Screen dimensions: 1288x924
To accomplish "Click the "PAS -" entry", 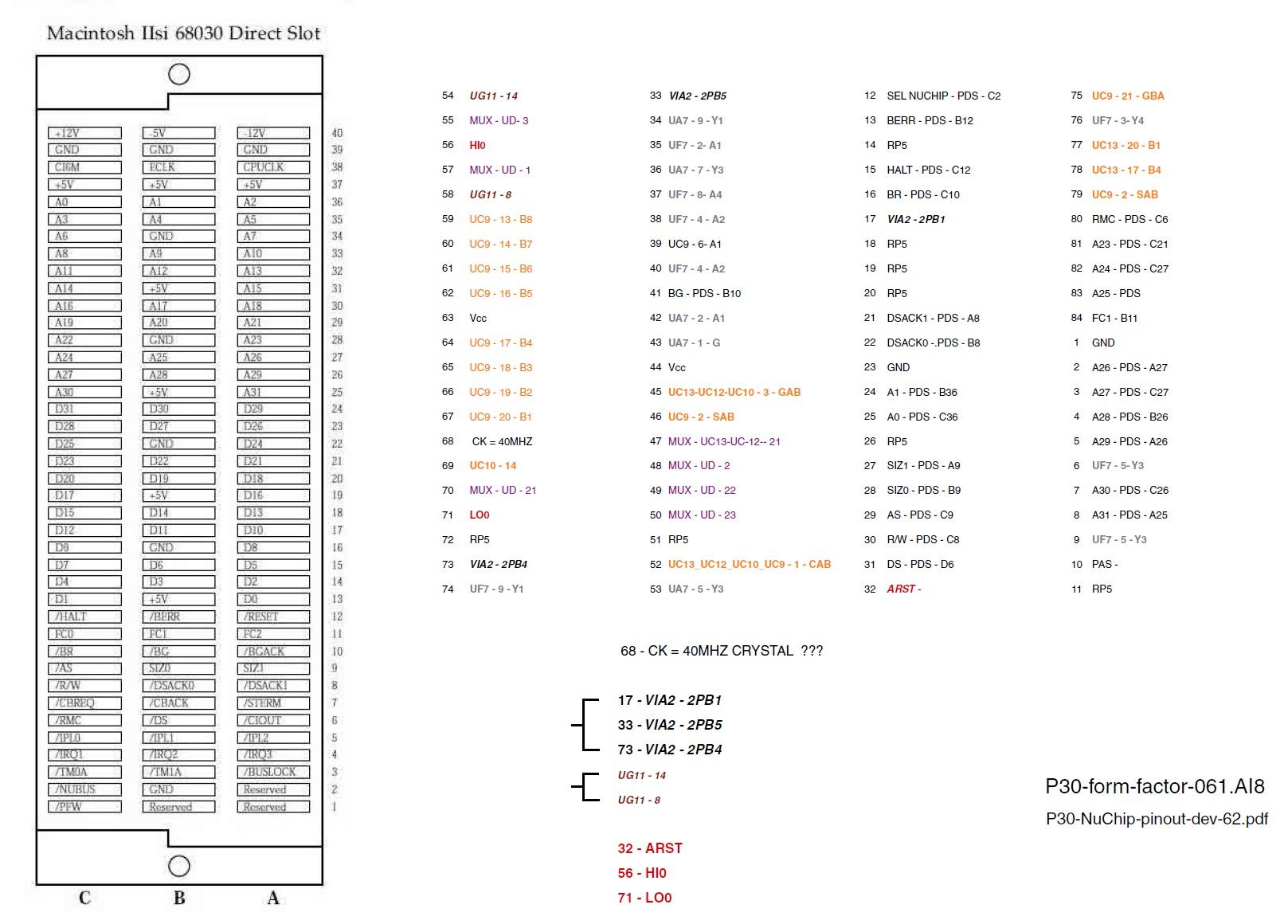I will point(1105,564).
